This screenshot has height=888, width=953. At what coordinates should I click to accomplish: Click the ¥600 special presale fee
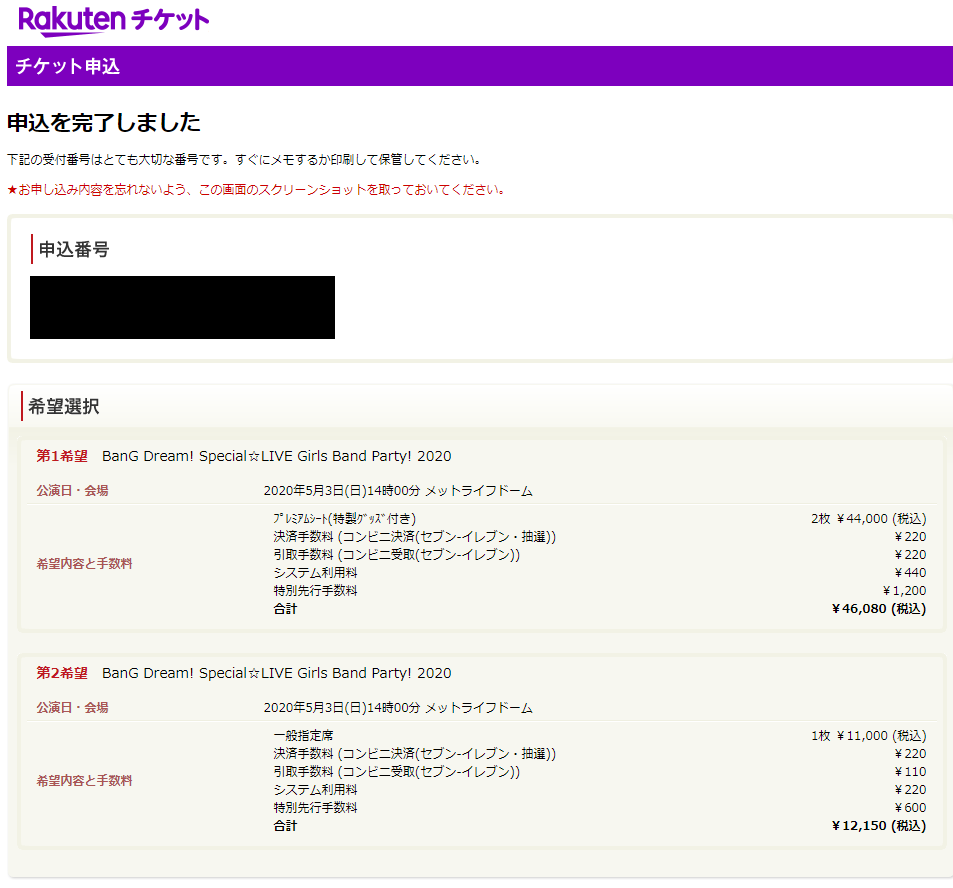910,808
